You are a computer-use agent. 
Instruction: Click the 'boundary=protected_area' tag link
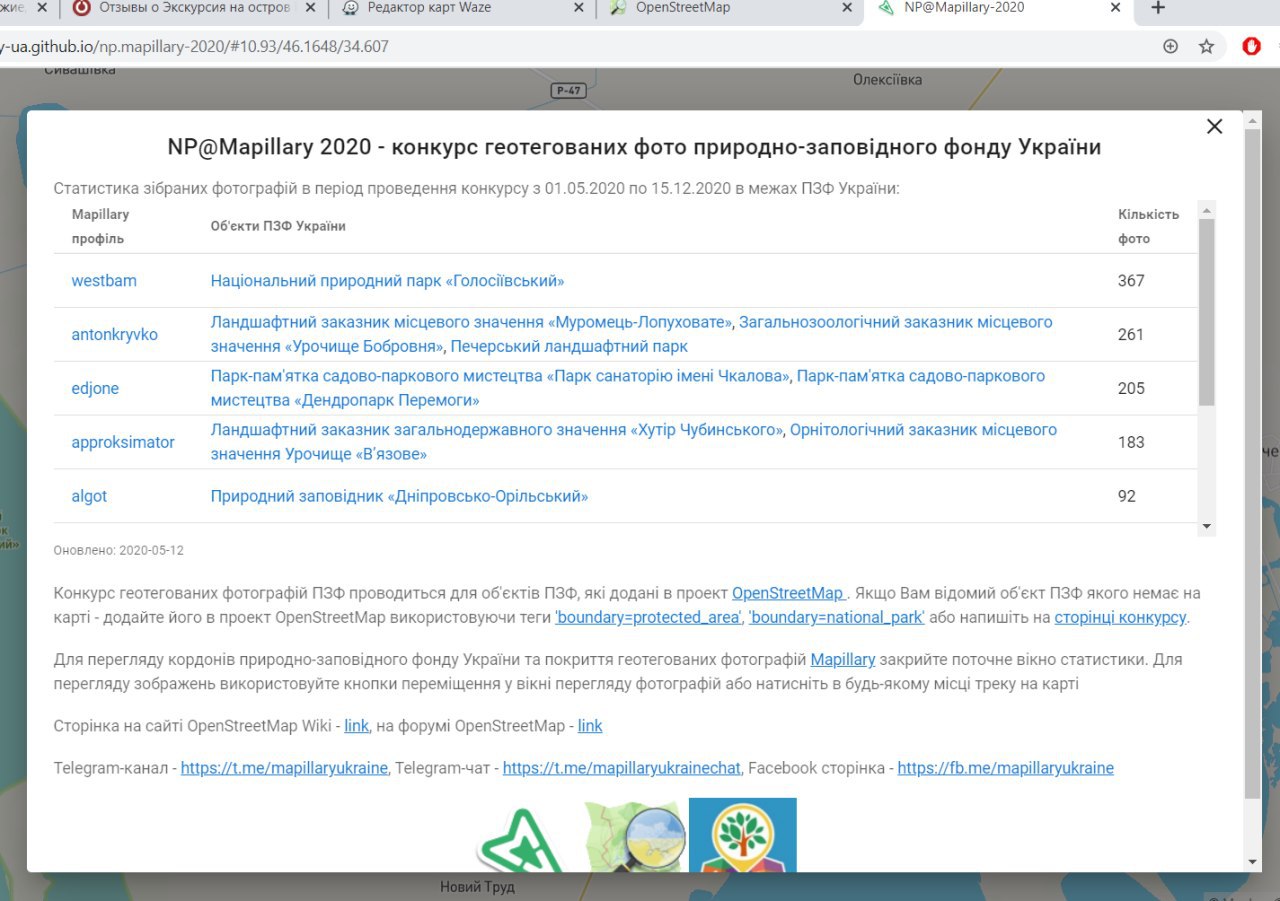[648, 617]
